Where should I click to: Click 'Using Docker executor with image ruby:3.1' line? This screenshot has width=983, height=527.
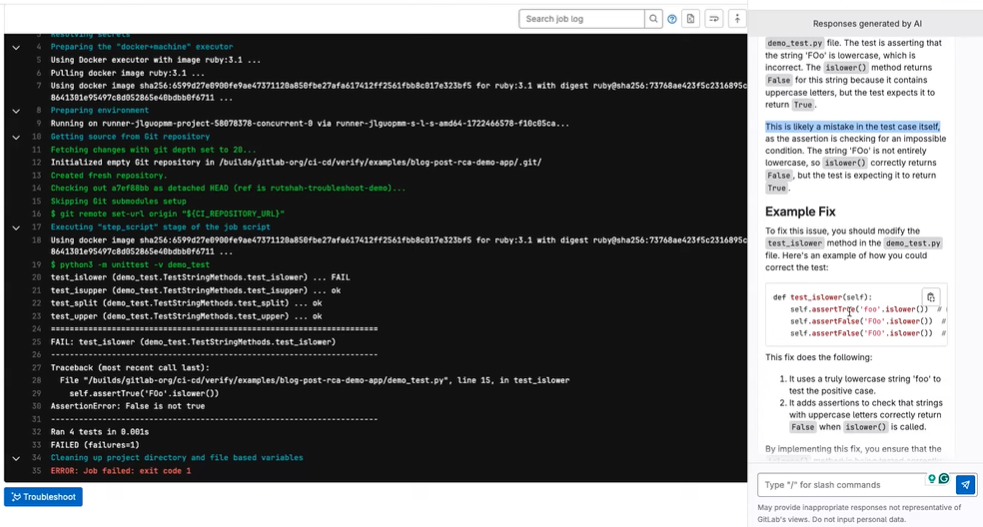point(155,60)
